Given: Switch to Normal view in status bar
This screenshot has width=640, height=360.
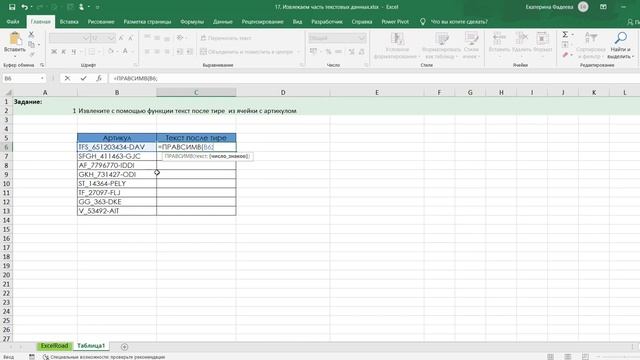Looking at the screenshot, I should point(551,357).
